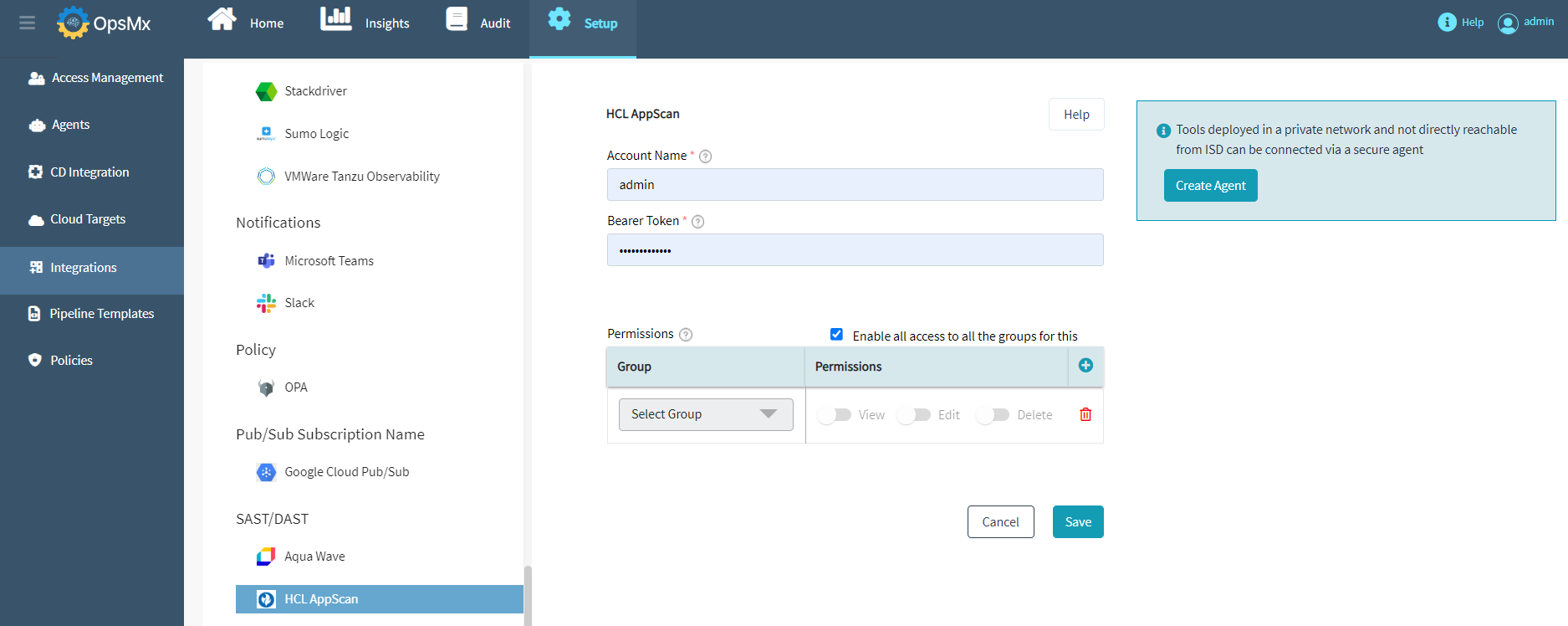Click the Help info icon in header

click(x=1447, y=23)
